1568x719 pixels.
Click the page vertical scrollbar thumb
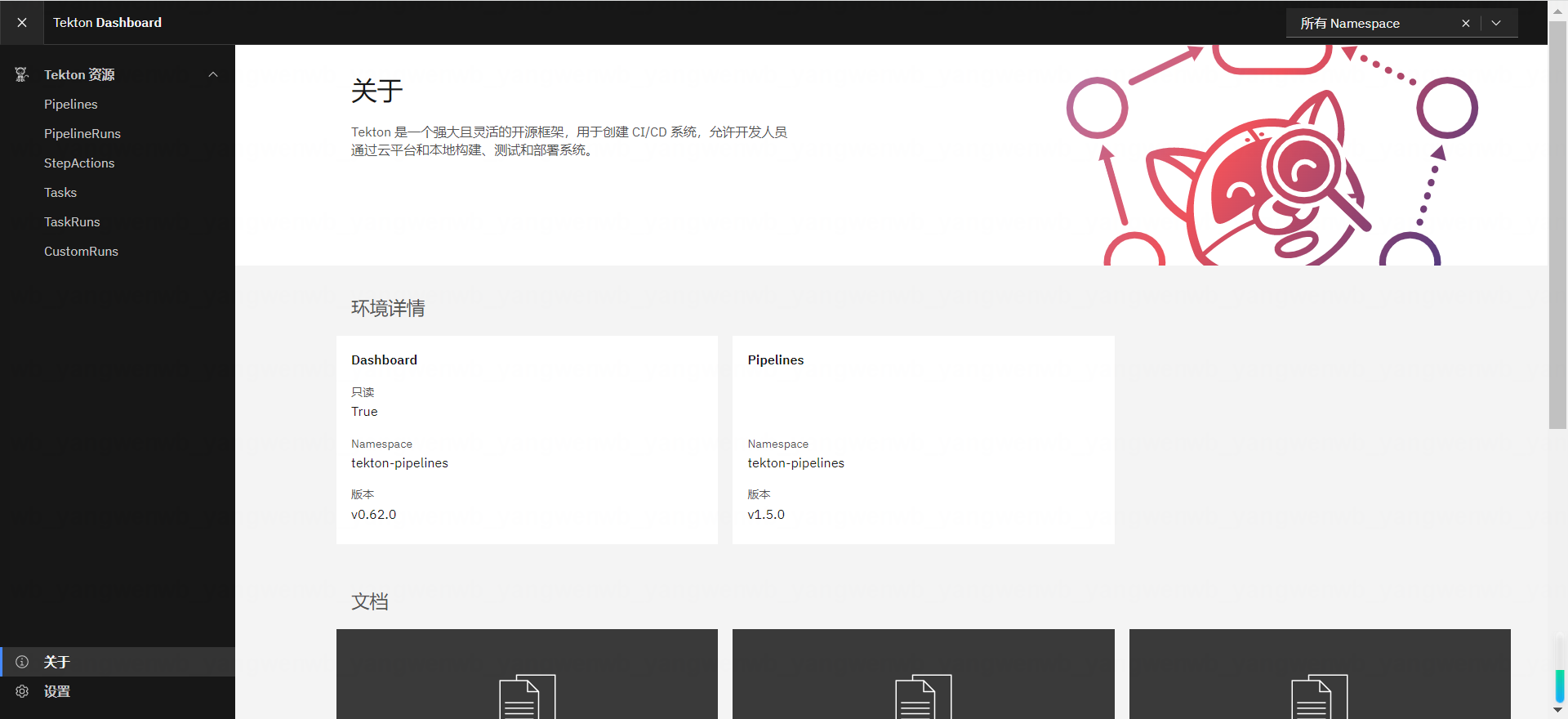[x=1557, y=225]
